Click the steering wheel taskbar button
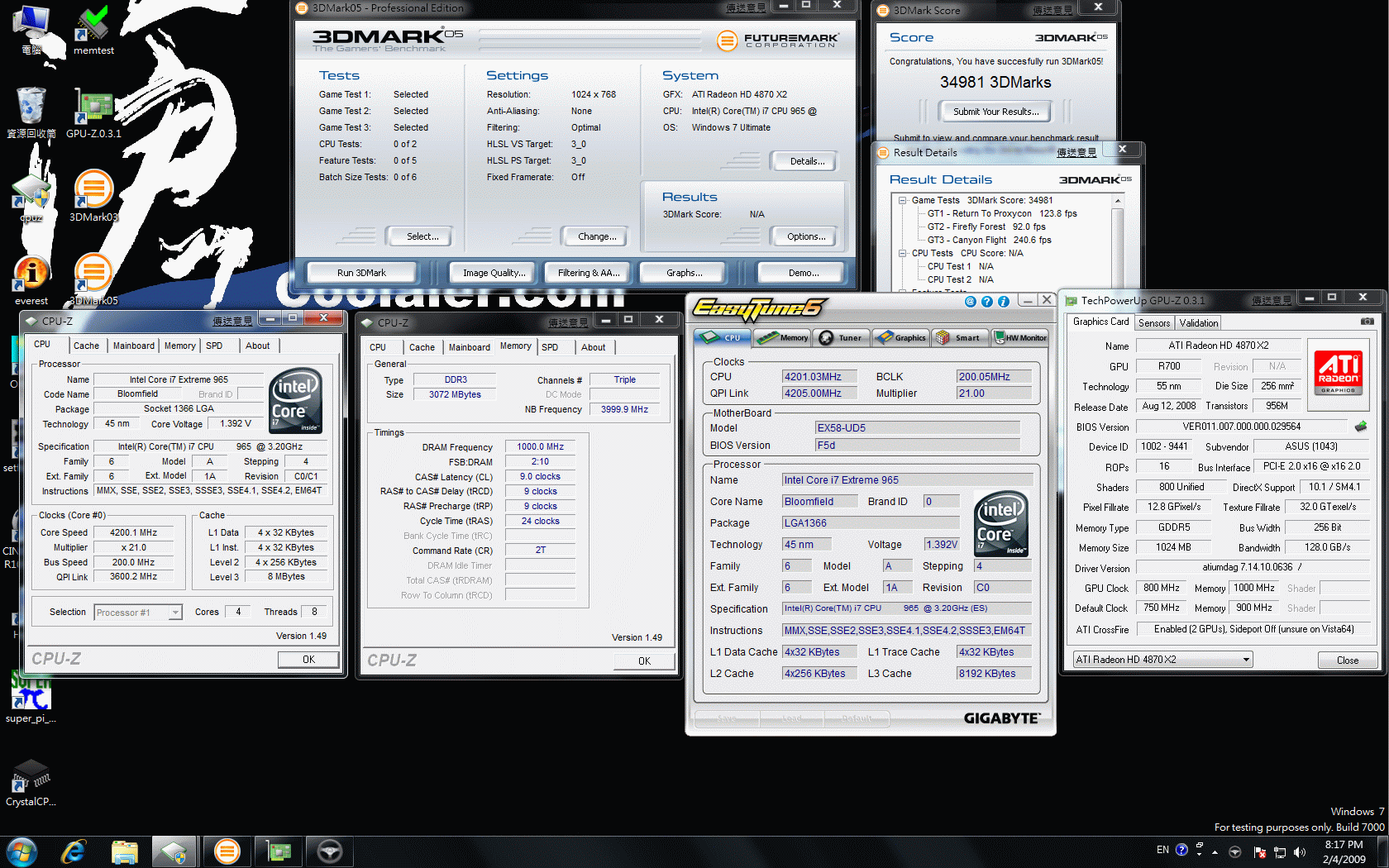The image size is (1389, 868). pyautogui.click(x=329, y=851)
